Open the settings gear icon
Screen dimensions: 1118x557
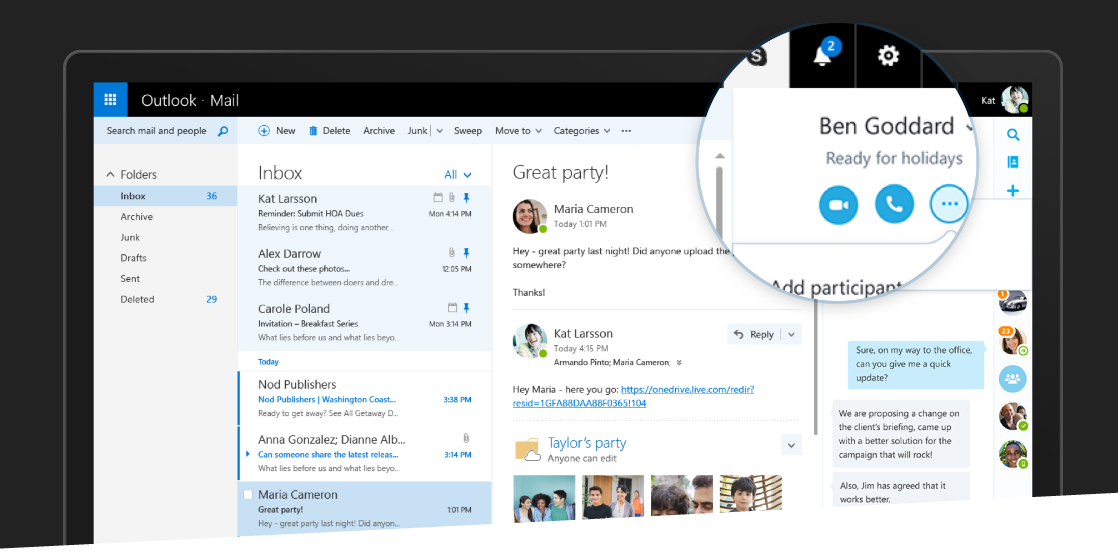click(888, 56)
